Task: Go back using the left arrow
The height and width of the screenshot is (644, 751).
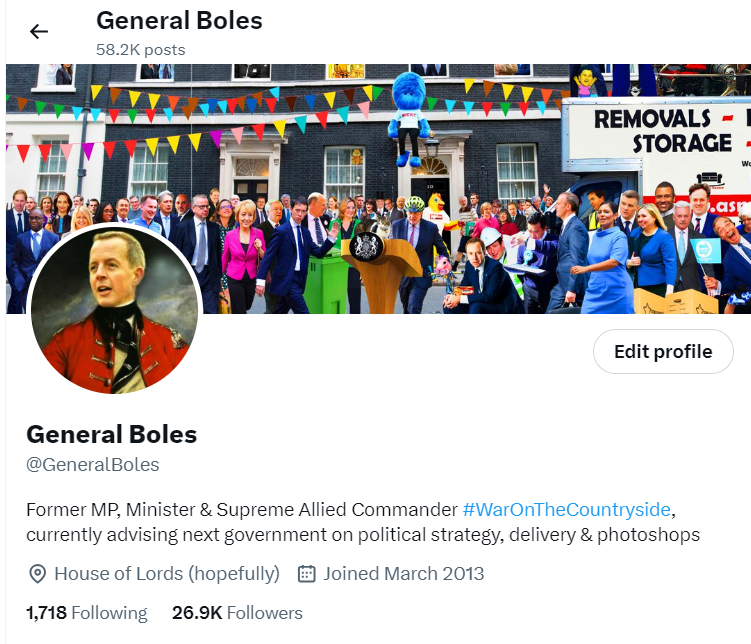Action: pyautogui.click(x=39, y=32)
